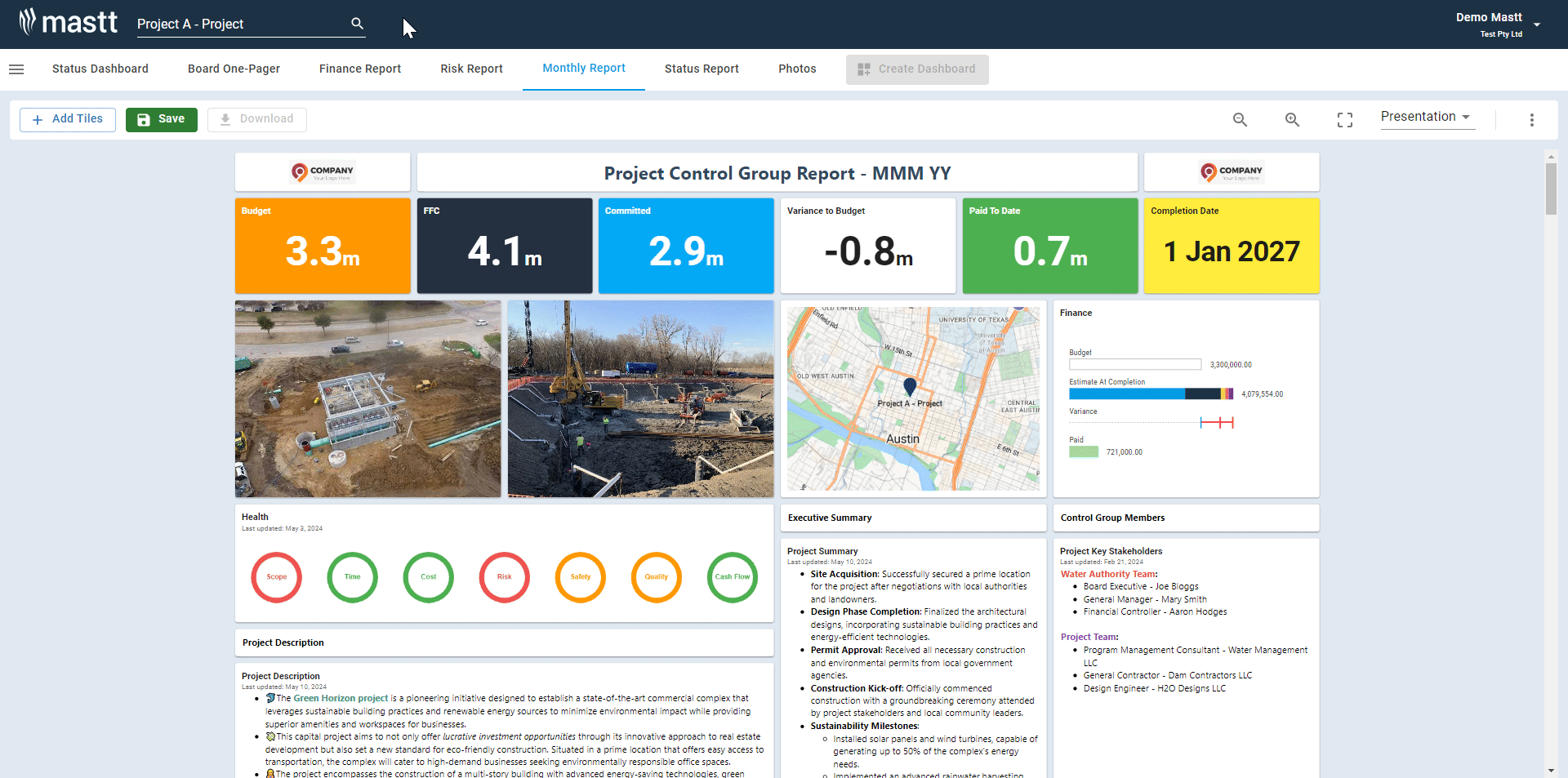Viewport: 1568px width, 778px height.
Task: Click the orange Budget 3.3m tile
Action: (x=323, y=246)
